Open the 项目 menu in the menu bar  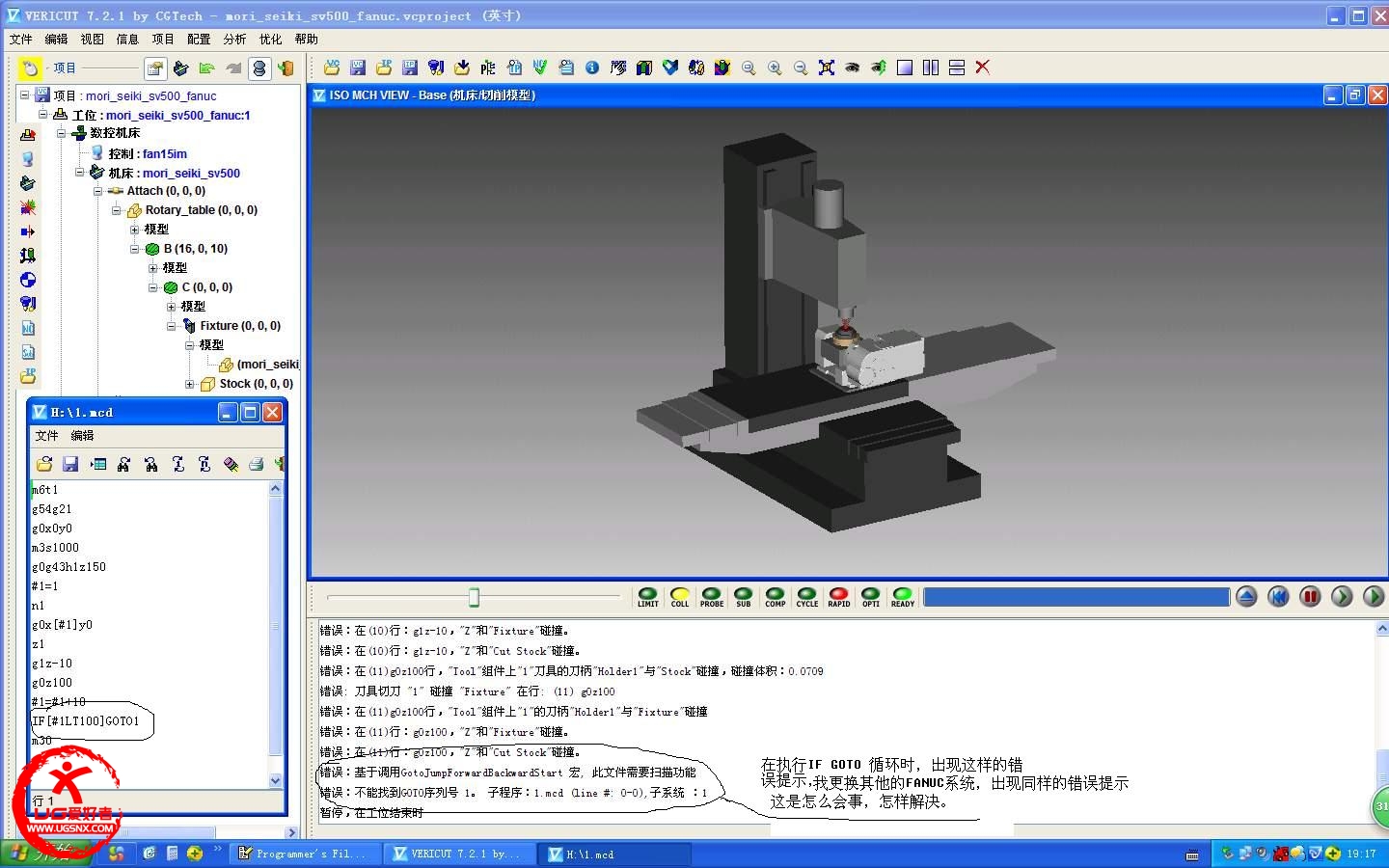[x=164, y=40]
